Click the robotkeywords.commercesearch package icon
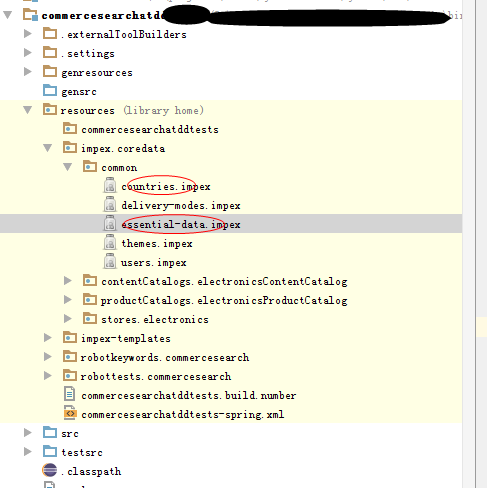This screenshot has width=487, height=488. pos(70,357)
